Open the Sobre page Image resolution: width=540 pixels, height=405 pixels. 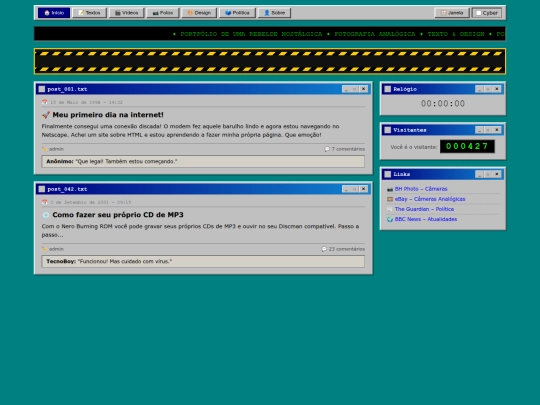click(x=274, y=13)
